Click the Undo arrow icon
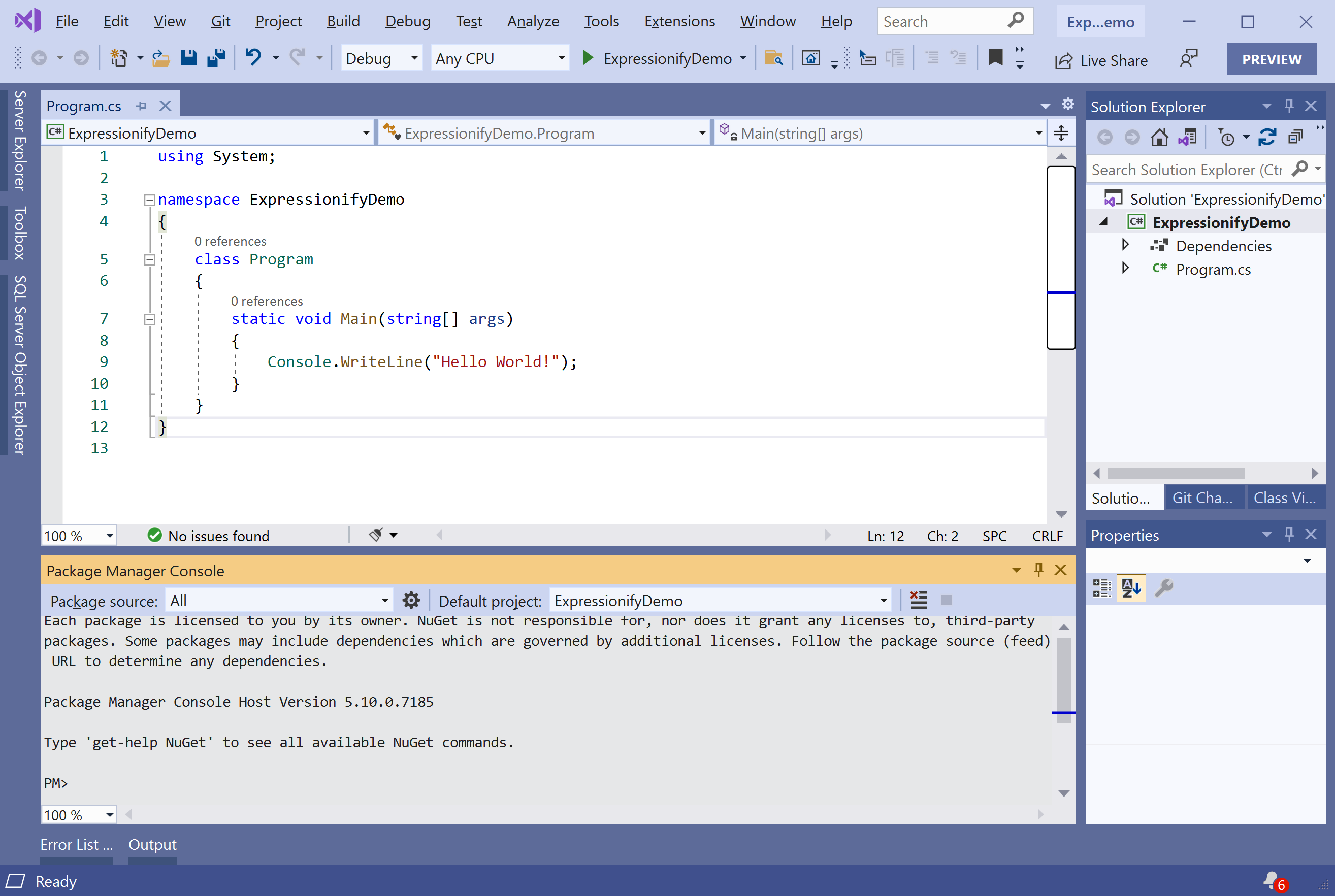Viewport: 1335px width, 896px height. click(252, 57)
